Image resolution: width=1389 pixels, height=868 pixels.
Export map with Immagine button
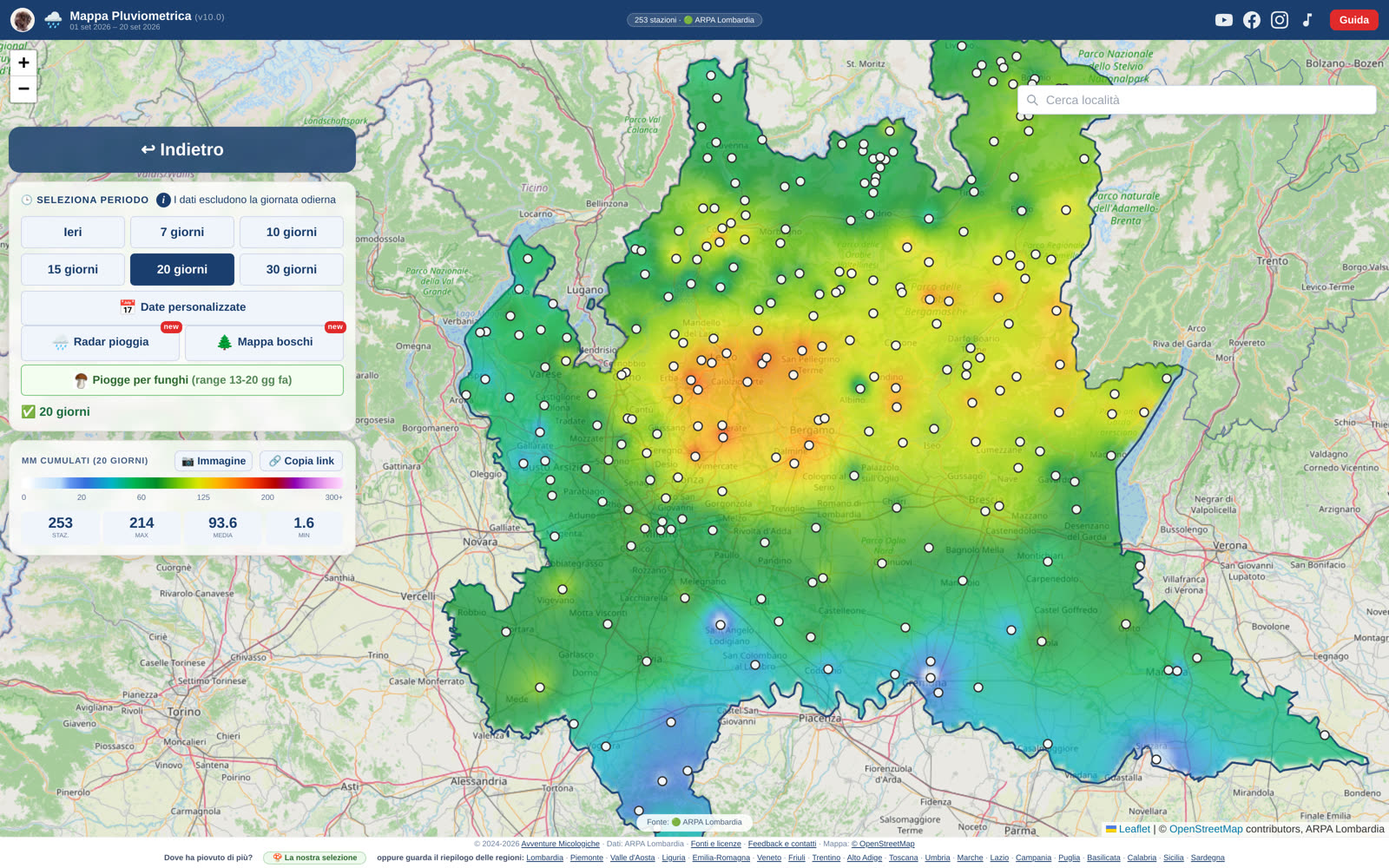214,461
